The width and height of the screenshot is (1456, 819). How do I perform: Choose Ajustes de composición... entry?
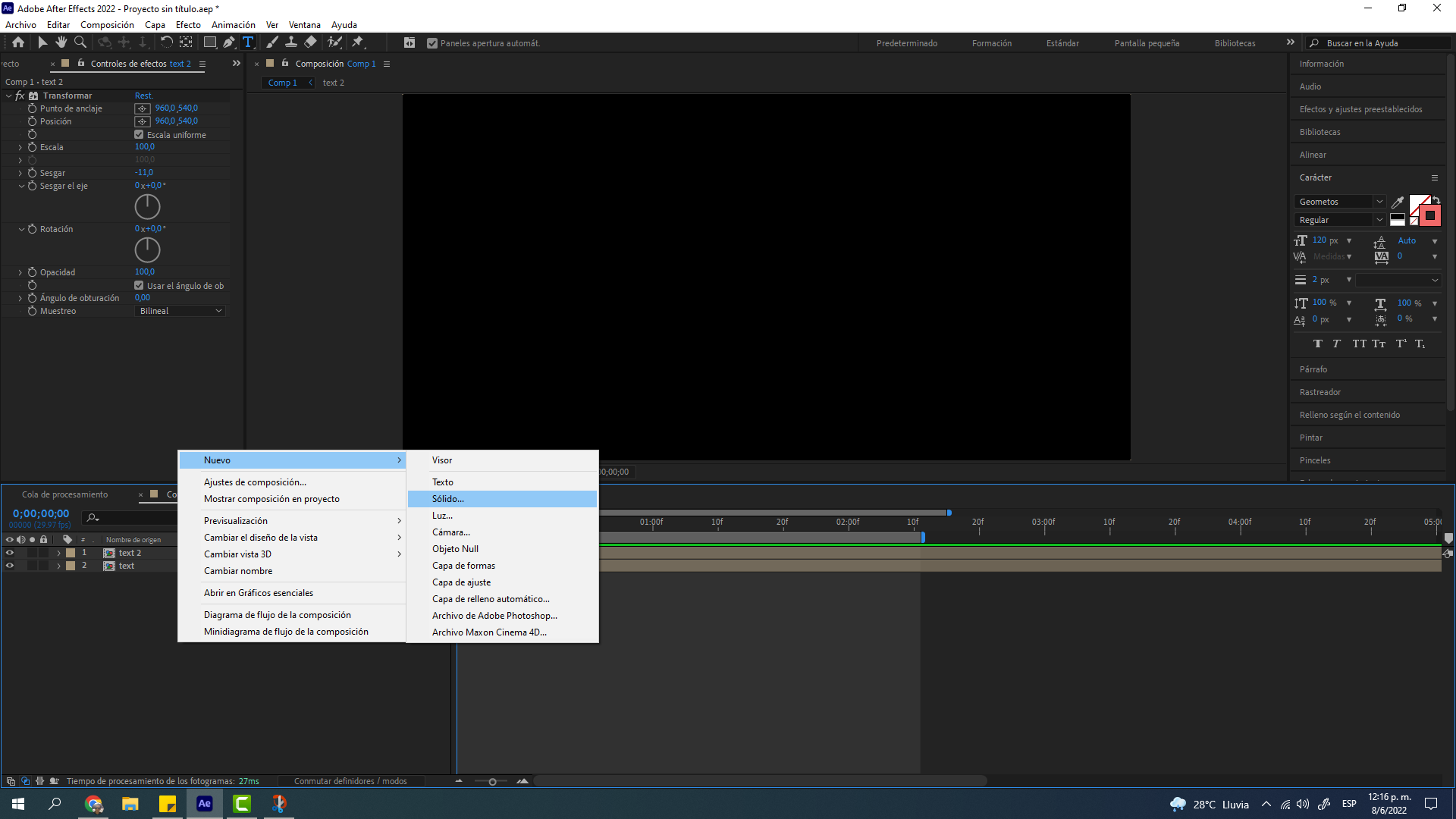(x=292, y=482)
